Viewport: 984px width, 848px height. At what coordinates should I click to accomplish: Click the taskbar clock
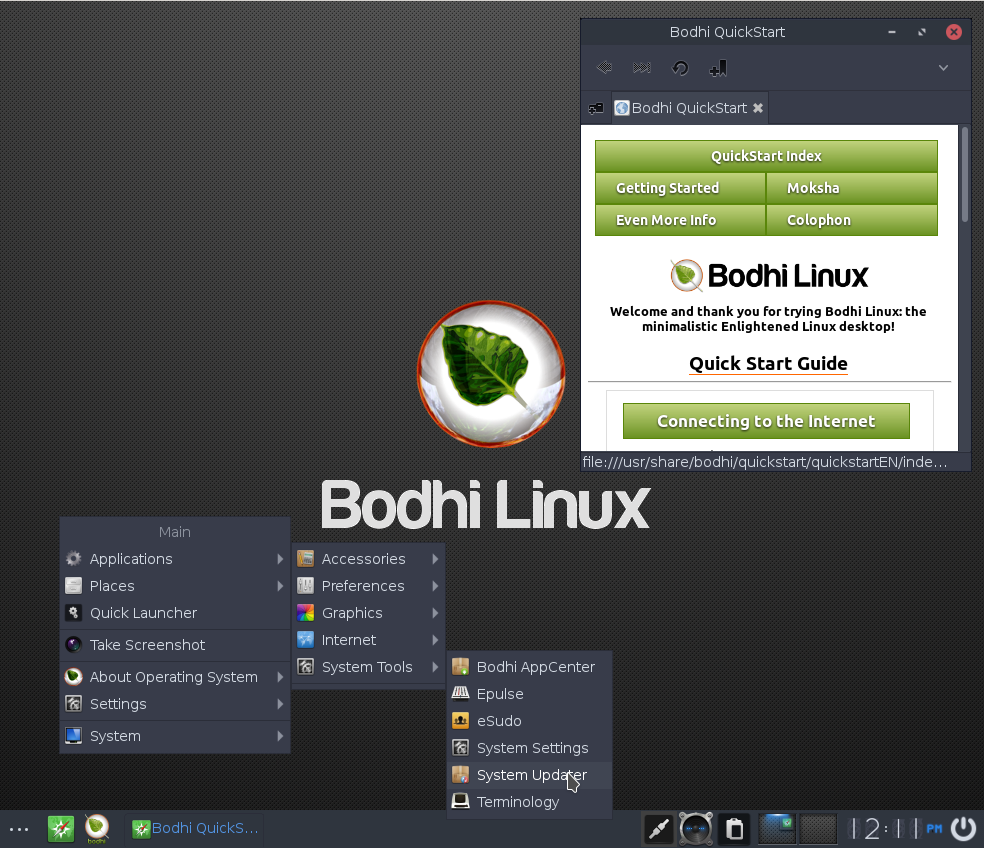coord(894,829)
